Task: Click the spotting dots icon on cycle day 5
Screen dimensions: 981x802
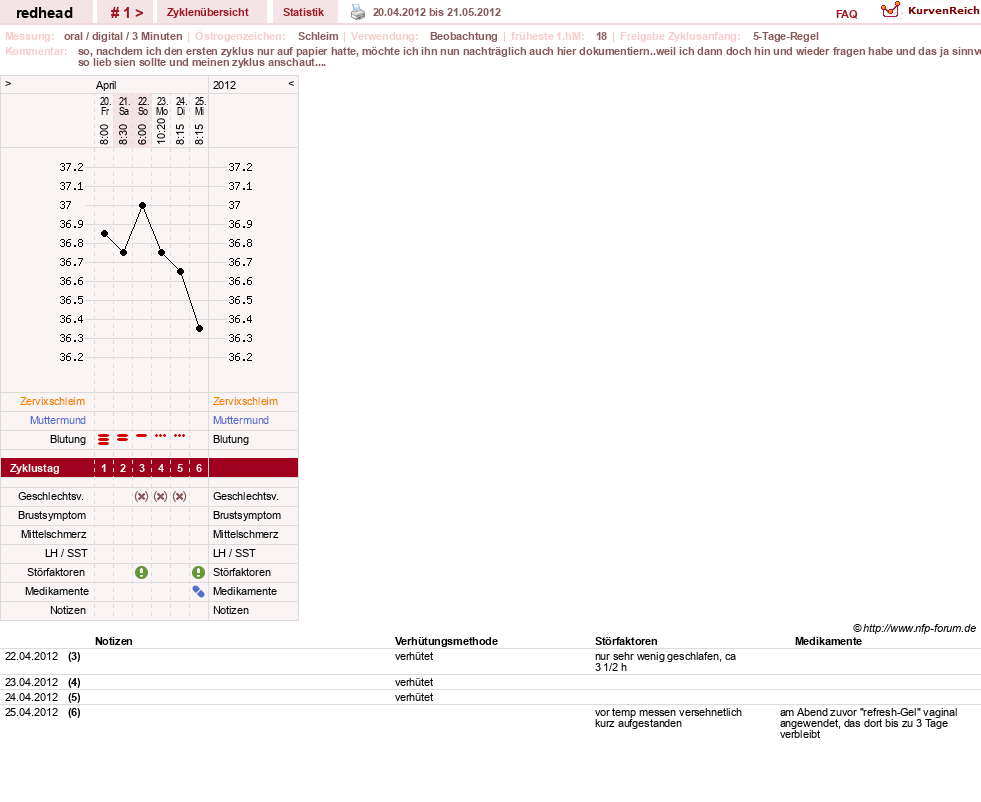Action: click(180, 435)
